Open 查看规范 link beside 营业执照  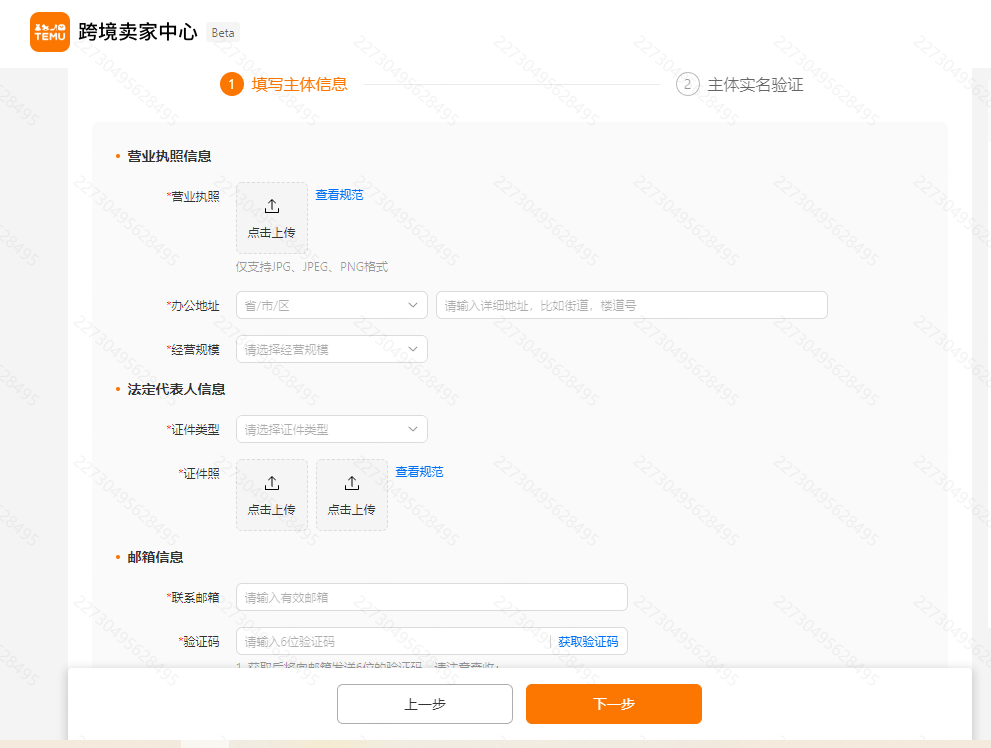point(339,194)
